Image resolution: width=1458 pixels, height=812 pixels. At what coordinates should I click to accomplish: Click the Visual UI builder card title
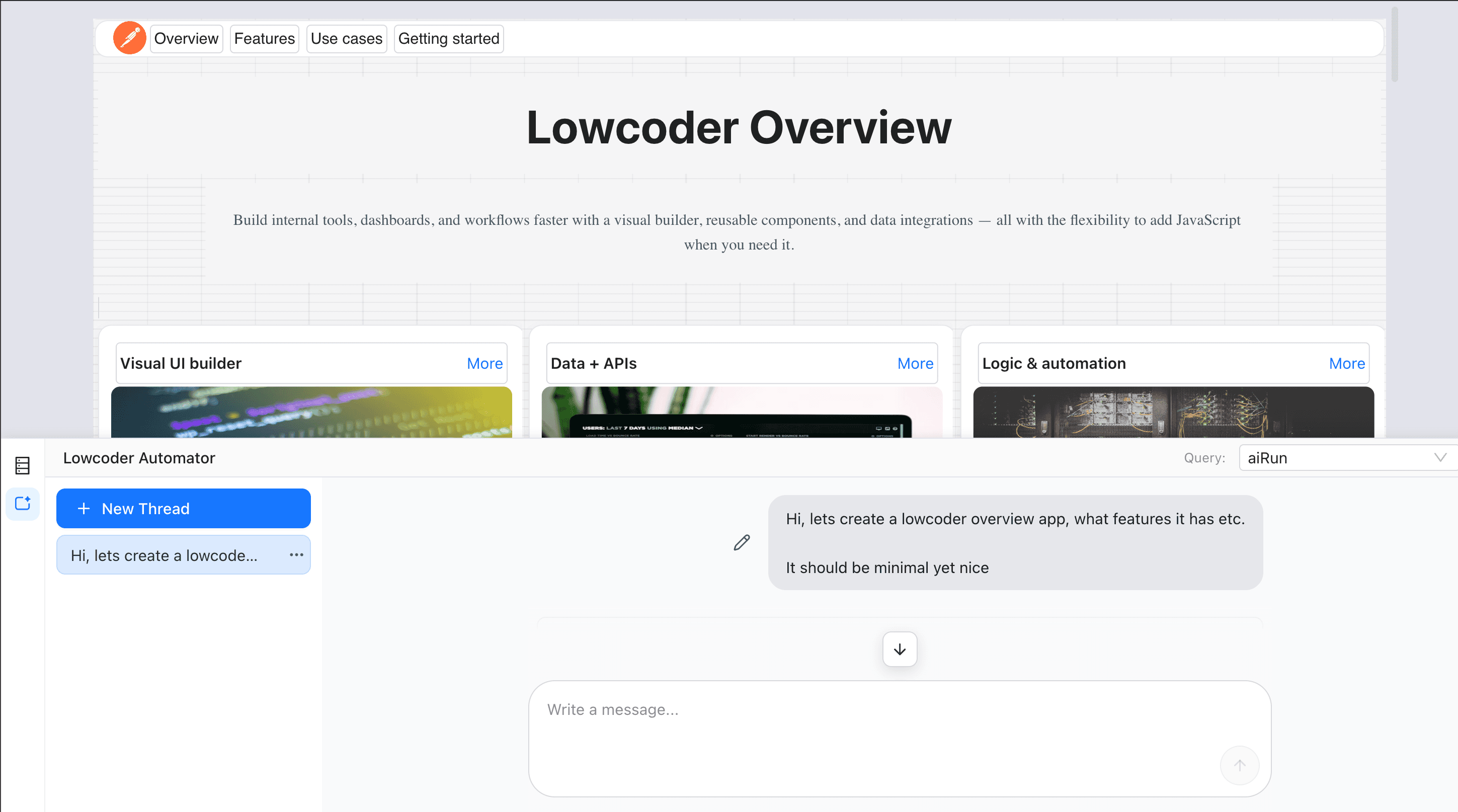[181, 363]
